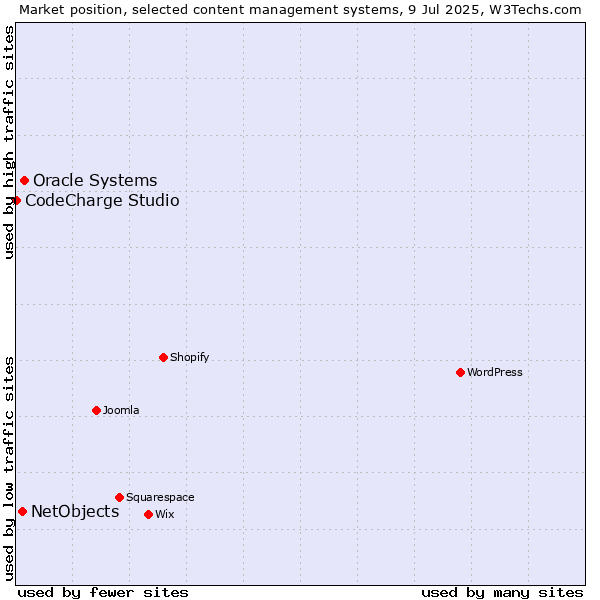This screenshot has height=600, width=600.
Task: Click the "Shopify" label
Action: coord(189,357)
